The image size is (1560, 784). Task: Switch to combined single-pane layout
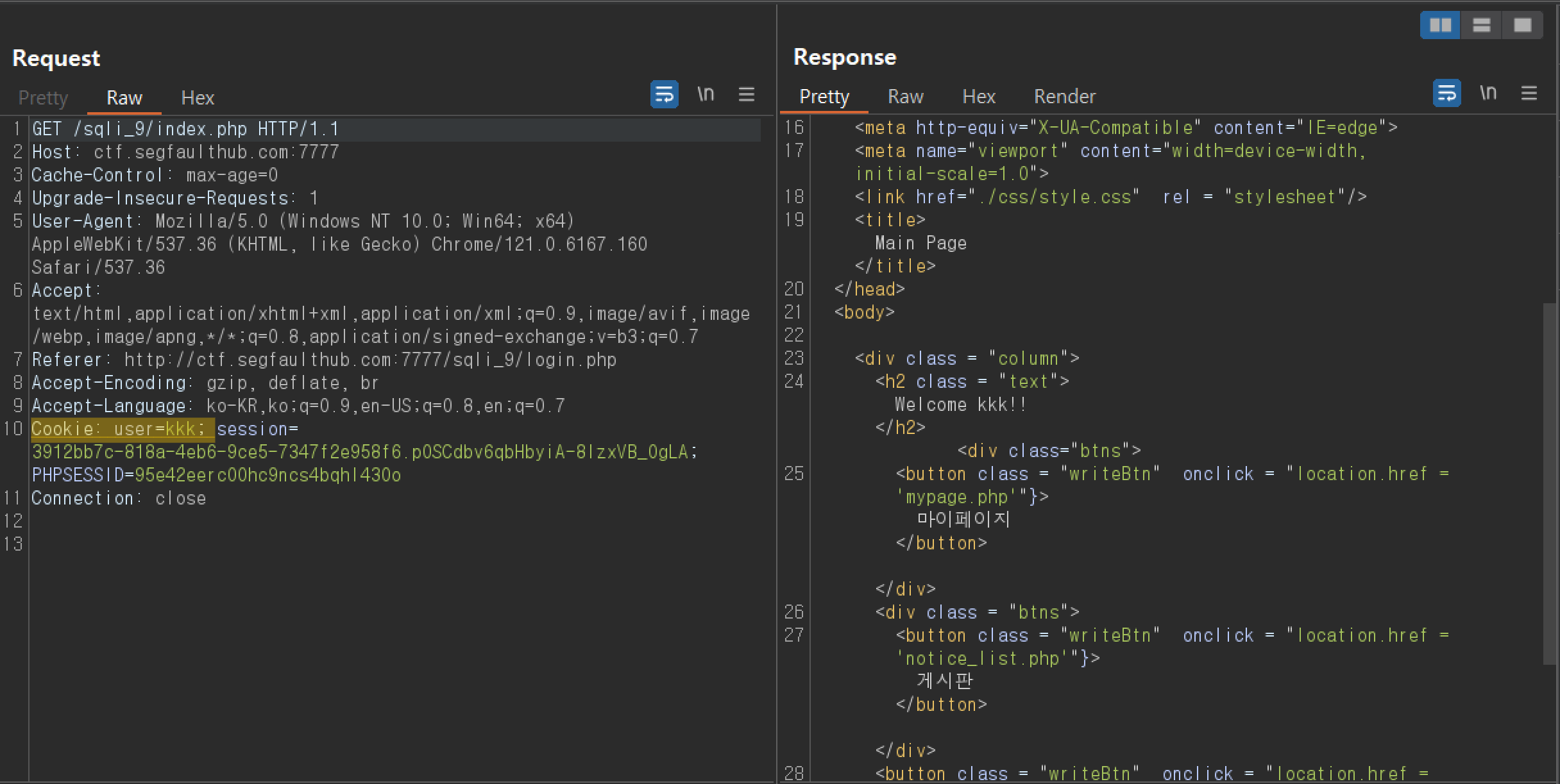(1522, 25)
